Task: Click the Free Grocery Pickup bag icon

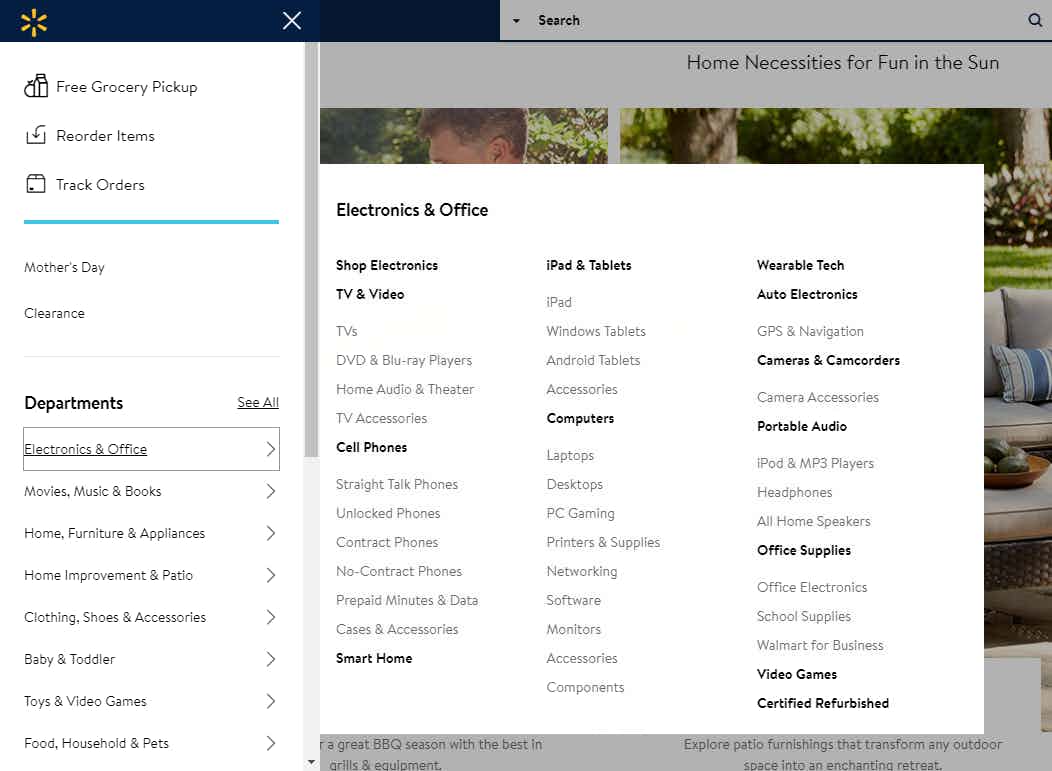Action: click(x=36, y=87)
